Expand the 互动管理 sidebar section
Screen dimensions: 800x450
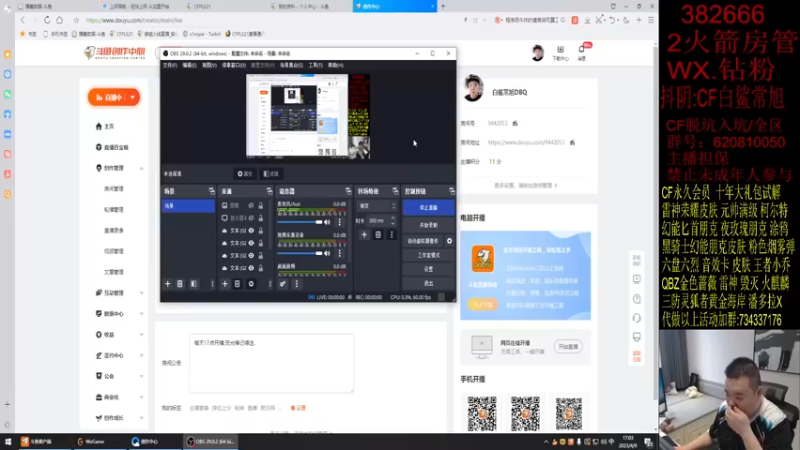pos(141,293)
